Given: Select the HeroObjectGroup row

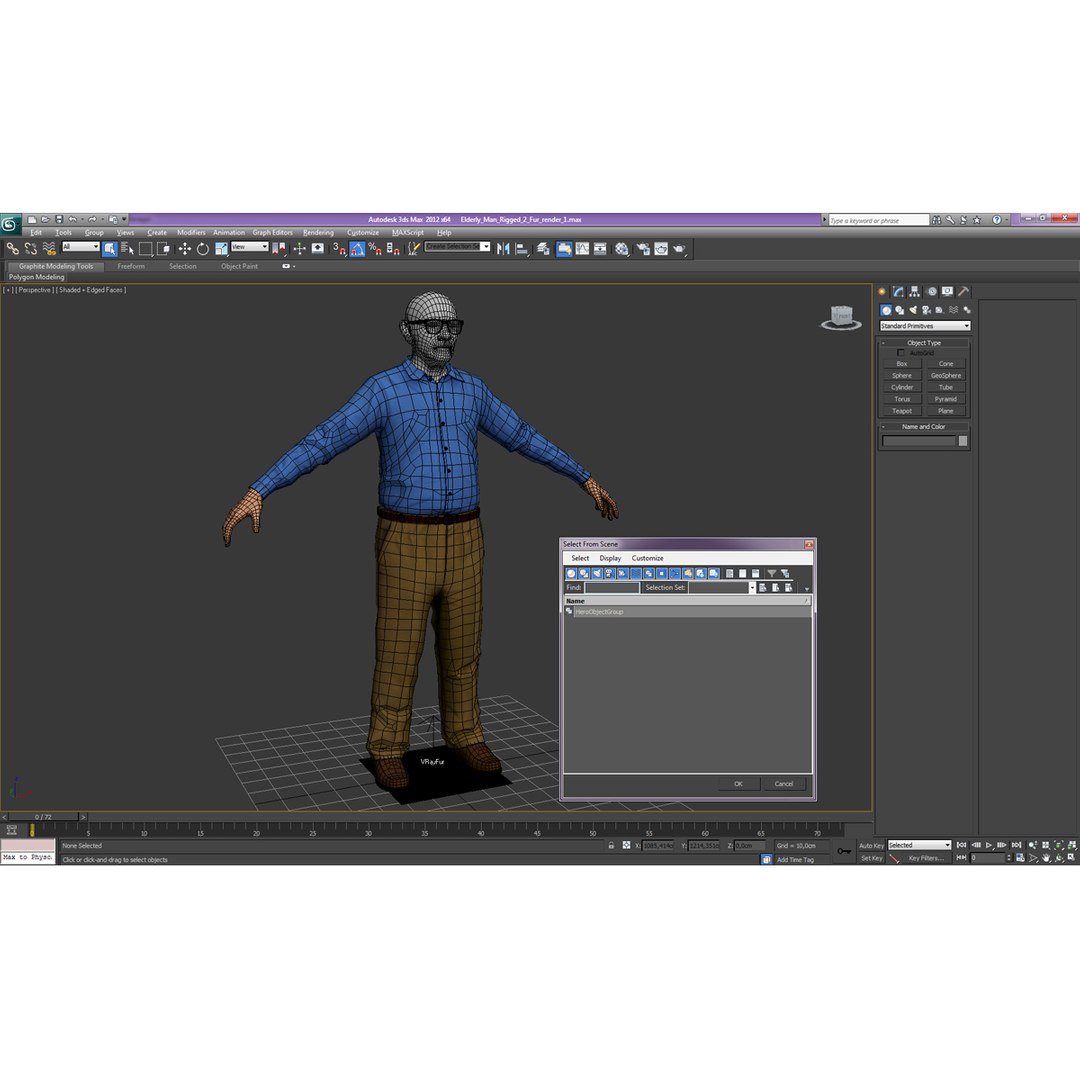Looking at the screenshot, I should pyautogui.click(x=687, y=612).
